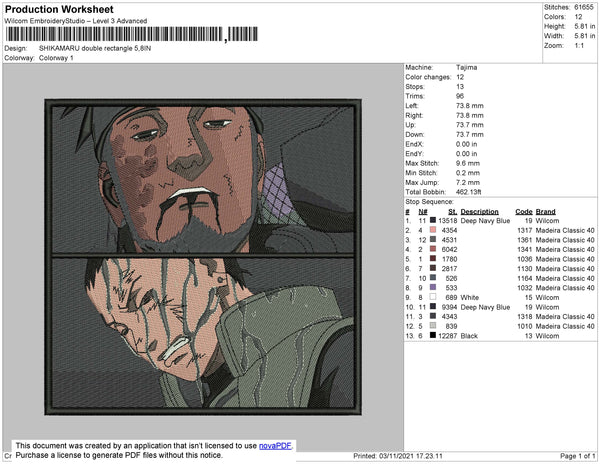This screenshot has width=600, height=464.
Task: Select the rose swatch with 6042 stitches
Action: click(433, 249)
